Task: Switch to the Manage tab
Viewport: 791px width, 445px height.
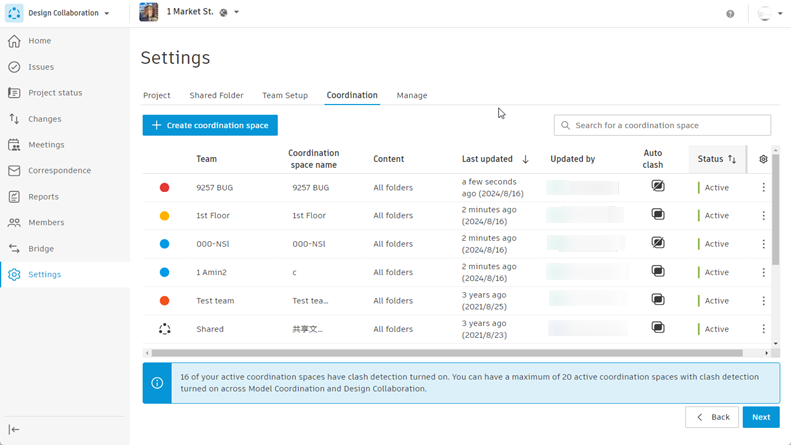Action: point(411,96)
